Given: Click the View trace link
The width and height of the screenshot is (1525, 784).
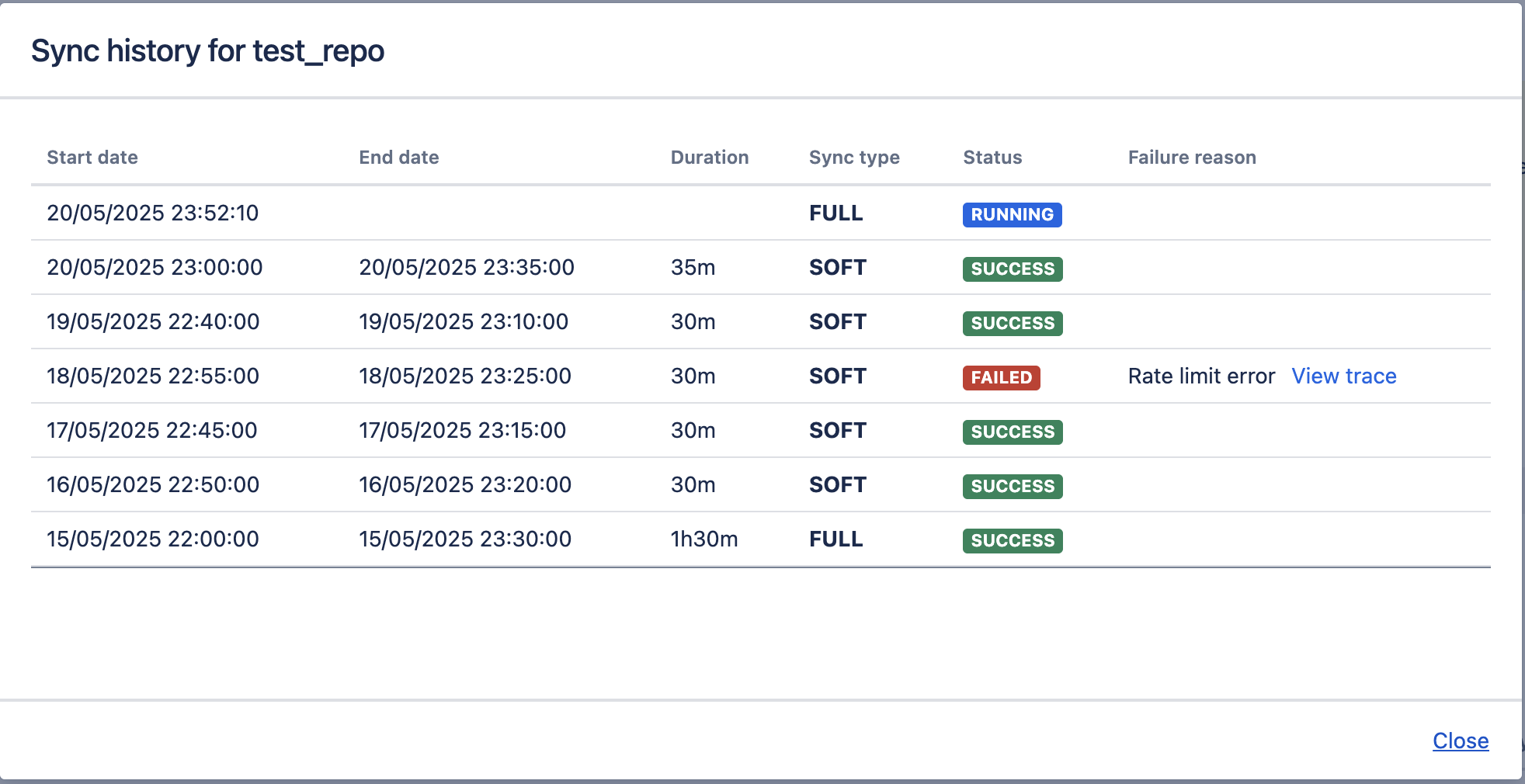Looking at the screenshot, I should pyautogui.click(x=1343, y=376).
